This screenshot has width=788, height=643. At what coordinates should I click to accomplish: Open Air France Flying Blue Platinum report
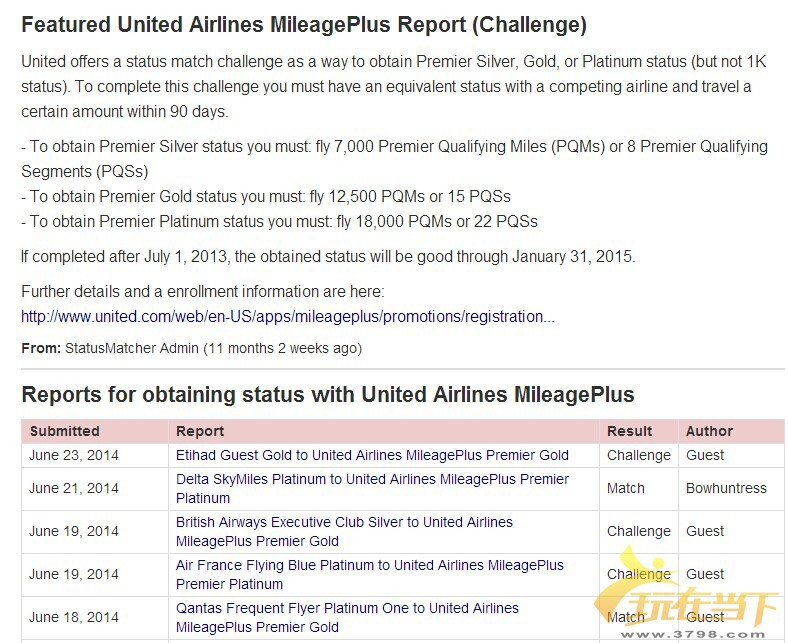(370, 575)
